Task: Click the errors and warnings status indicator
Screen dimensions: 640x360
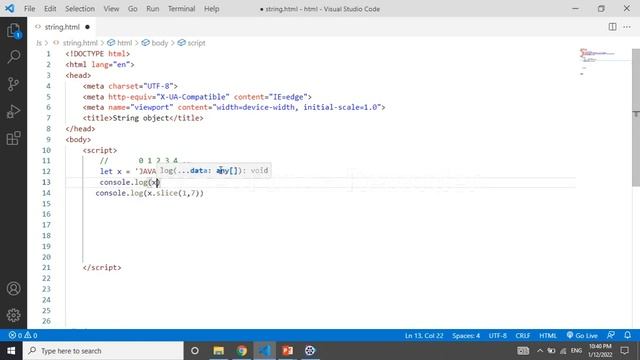Action: click(23, 336)
